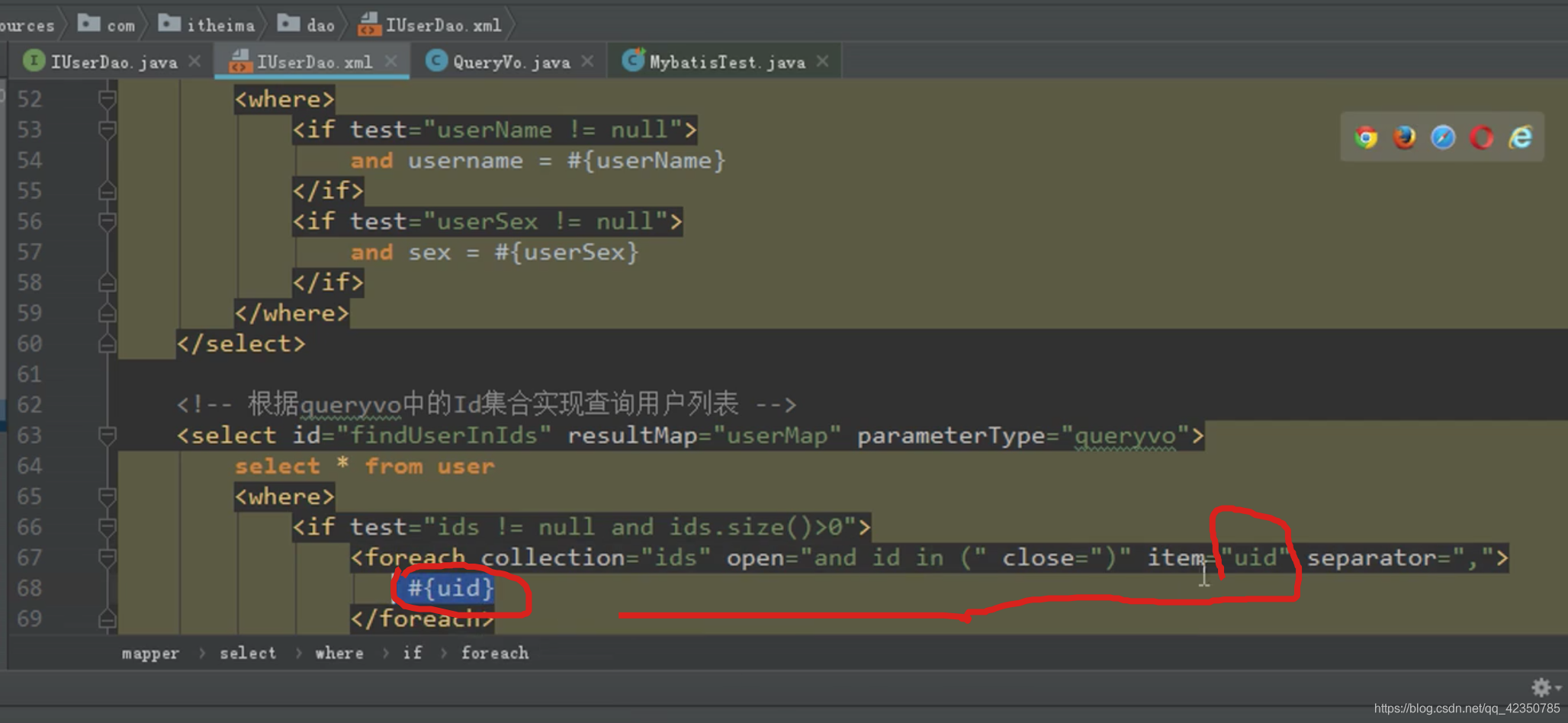Collapse the if ids test block on line 66
This screenshot has height=723, width=1568.
pyautogui.click(x=107, y=527)
